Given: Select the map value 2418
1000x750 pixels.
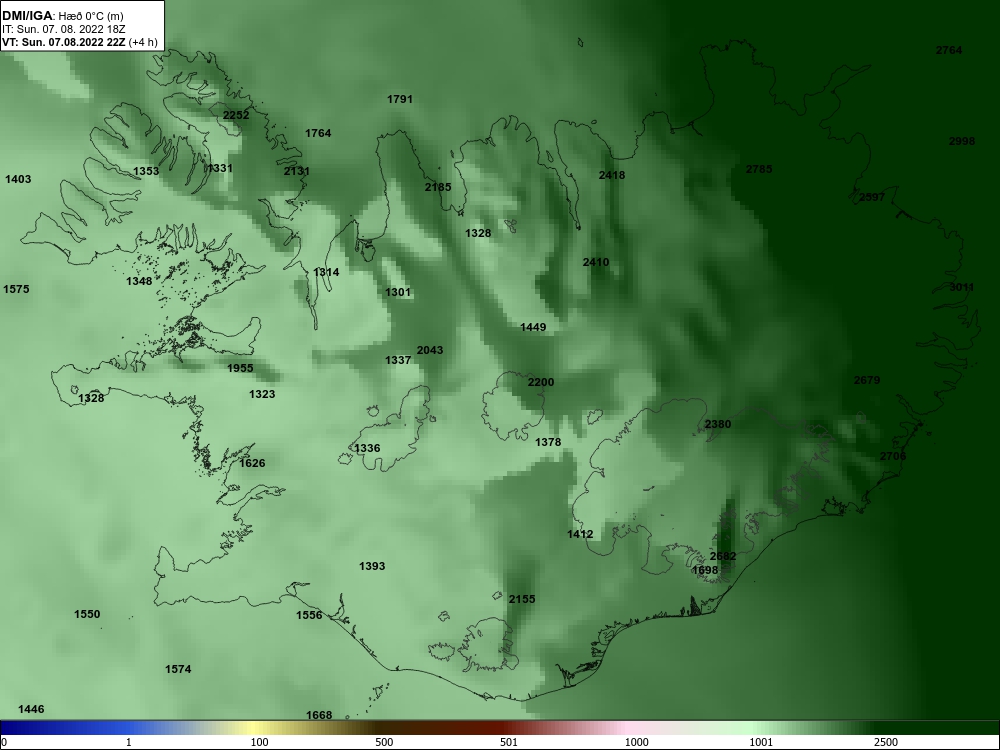Looking at the screenshot, I should click(x=612, y=175).
